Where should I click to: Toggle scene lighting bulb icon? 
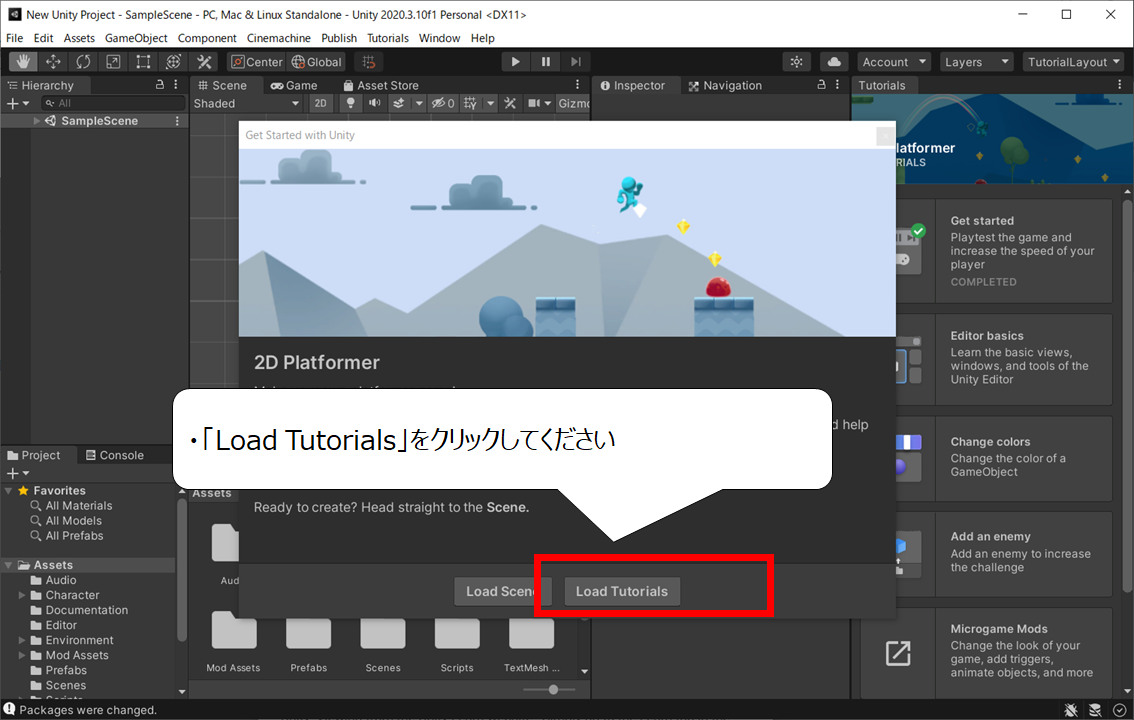pos(351,103)
